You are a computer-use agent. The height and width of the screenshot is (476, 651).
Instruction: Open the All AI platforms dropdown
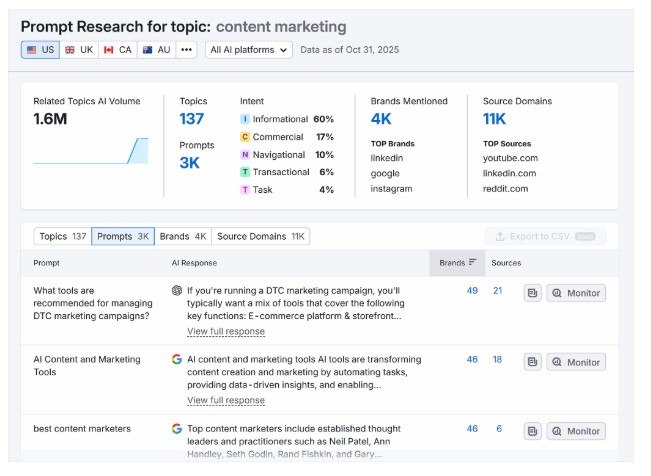coord(249,49)
